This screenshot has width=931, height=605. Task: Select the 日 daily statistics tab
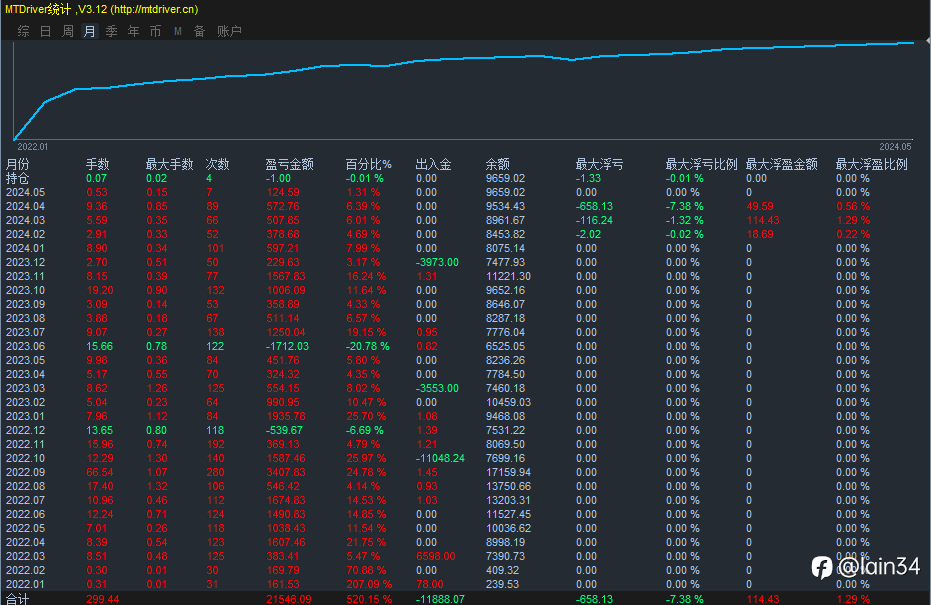pos(45,31)
